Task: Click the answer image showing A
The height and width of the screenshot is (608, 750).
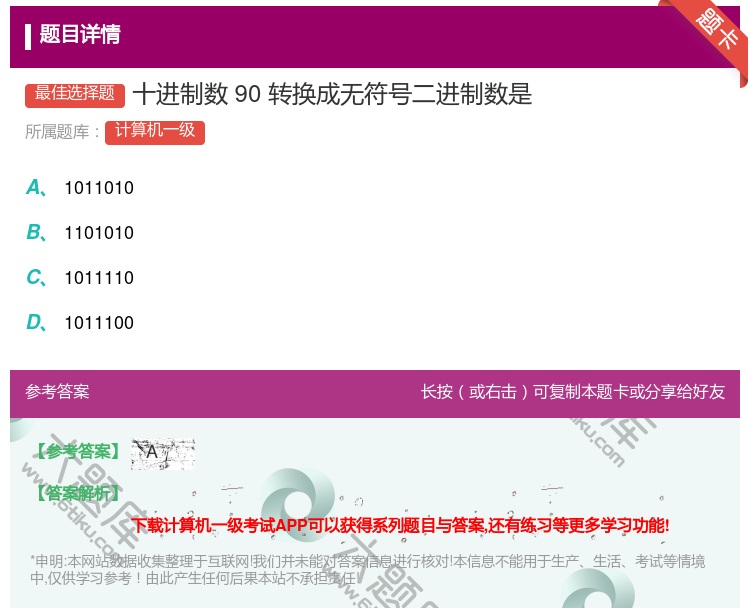Action: [163, 453]
